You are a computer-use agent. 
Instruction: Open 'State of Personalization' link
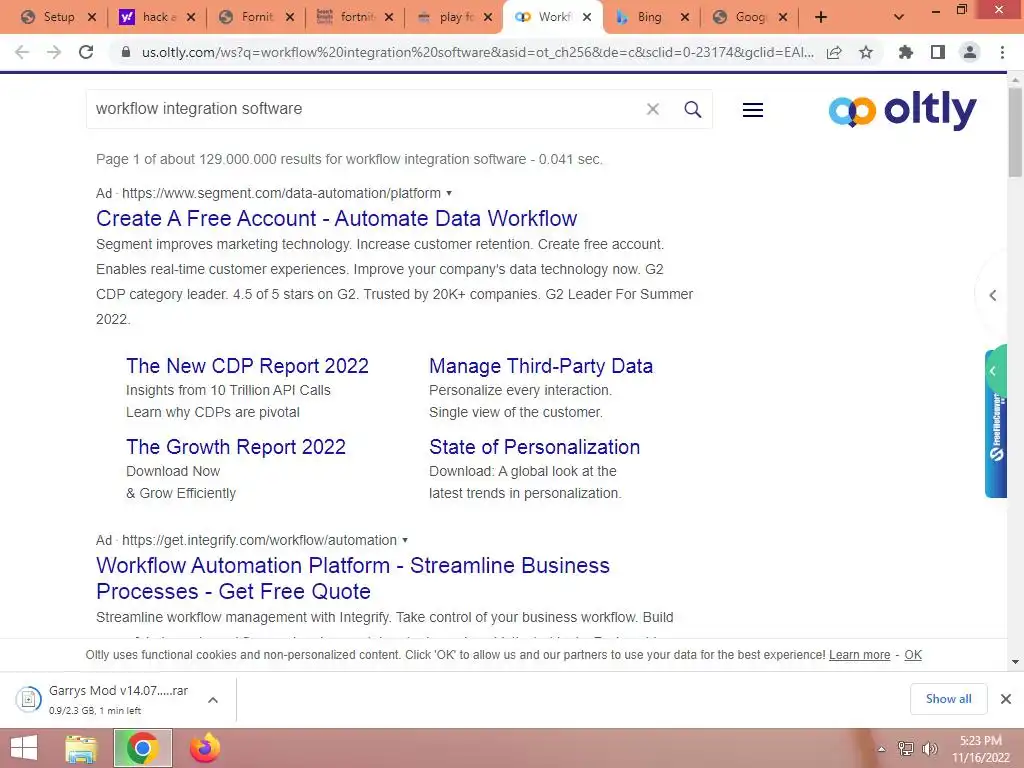pyautogui.click(x=534, y=447)
